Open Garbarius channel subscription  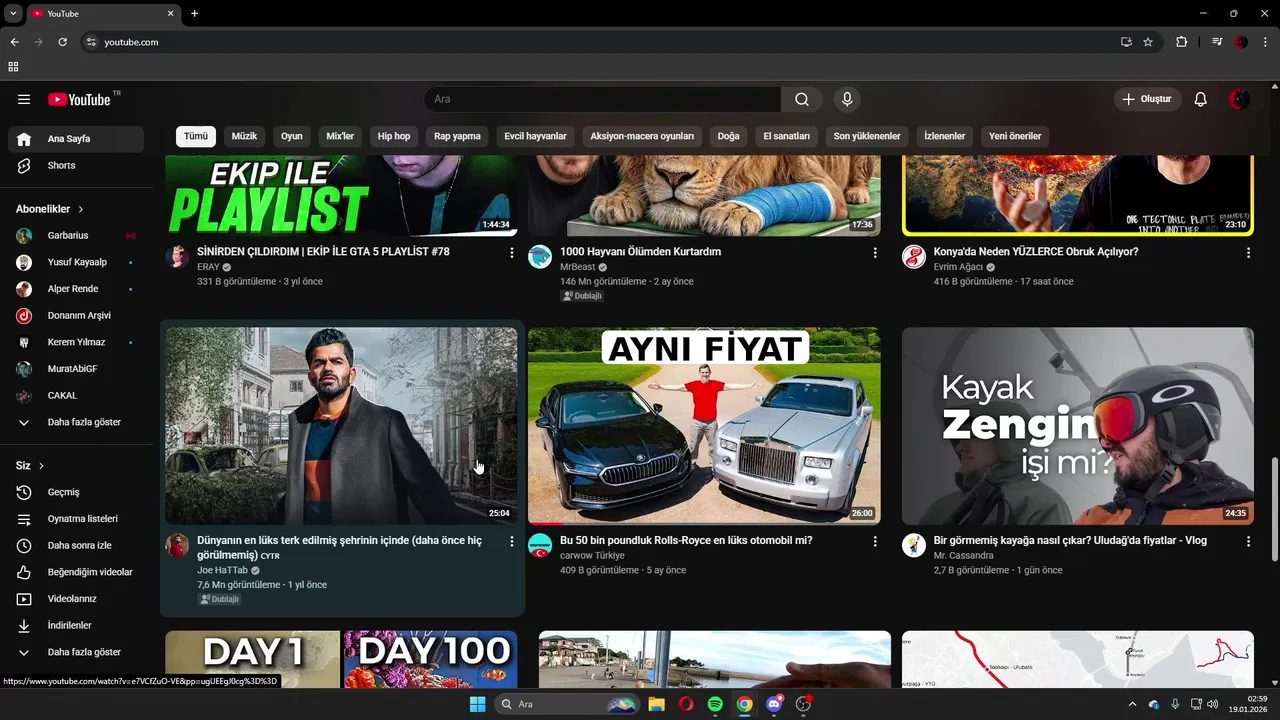click(76, 235)
